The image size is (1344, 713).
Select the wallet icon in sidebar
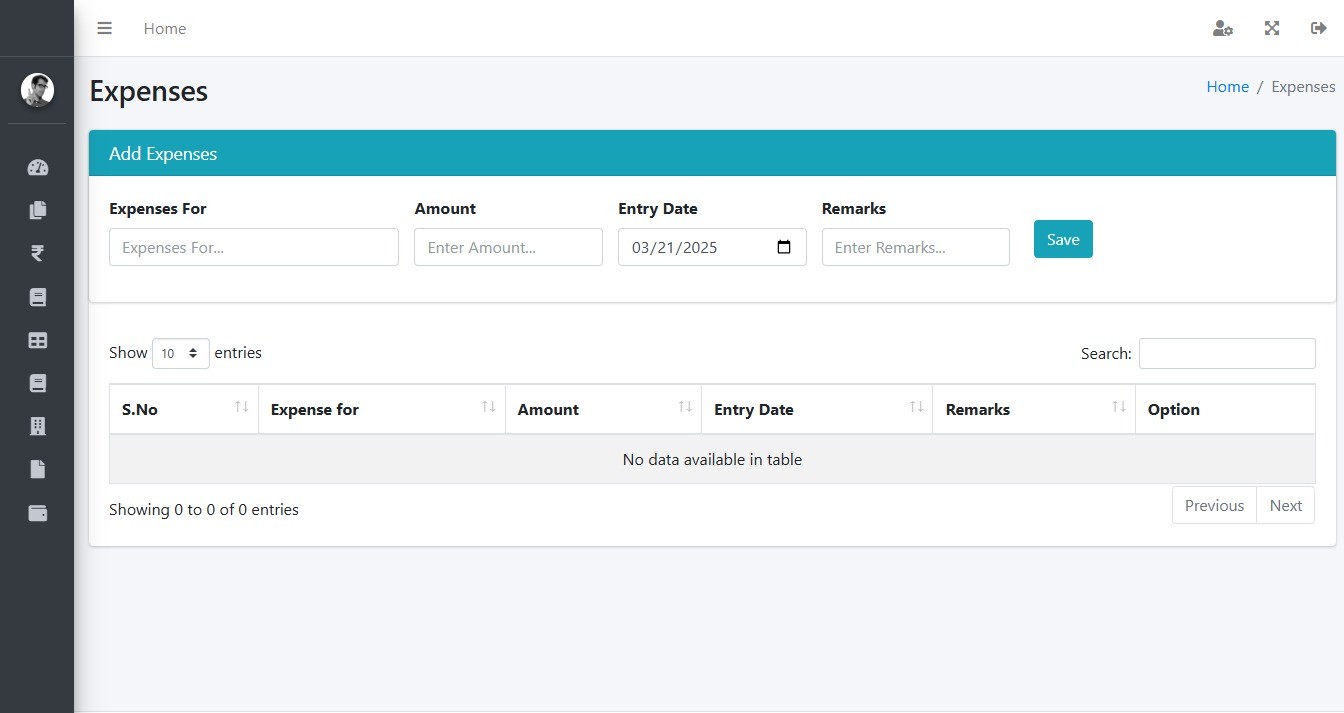click(x=37, y=513)
